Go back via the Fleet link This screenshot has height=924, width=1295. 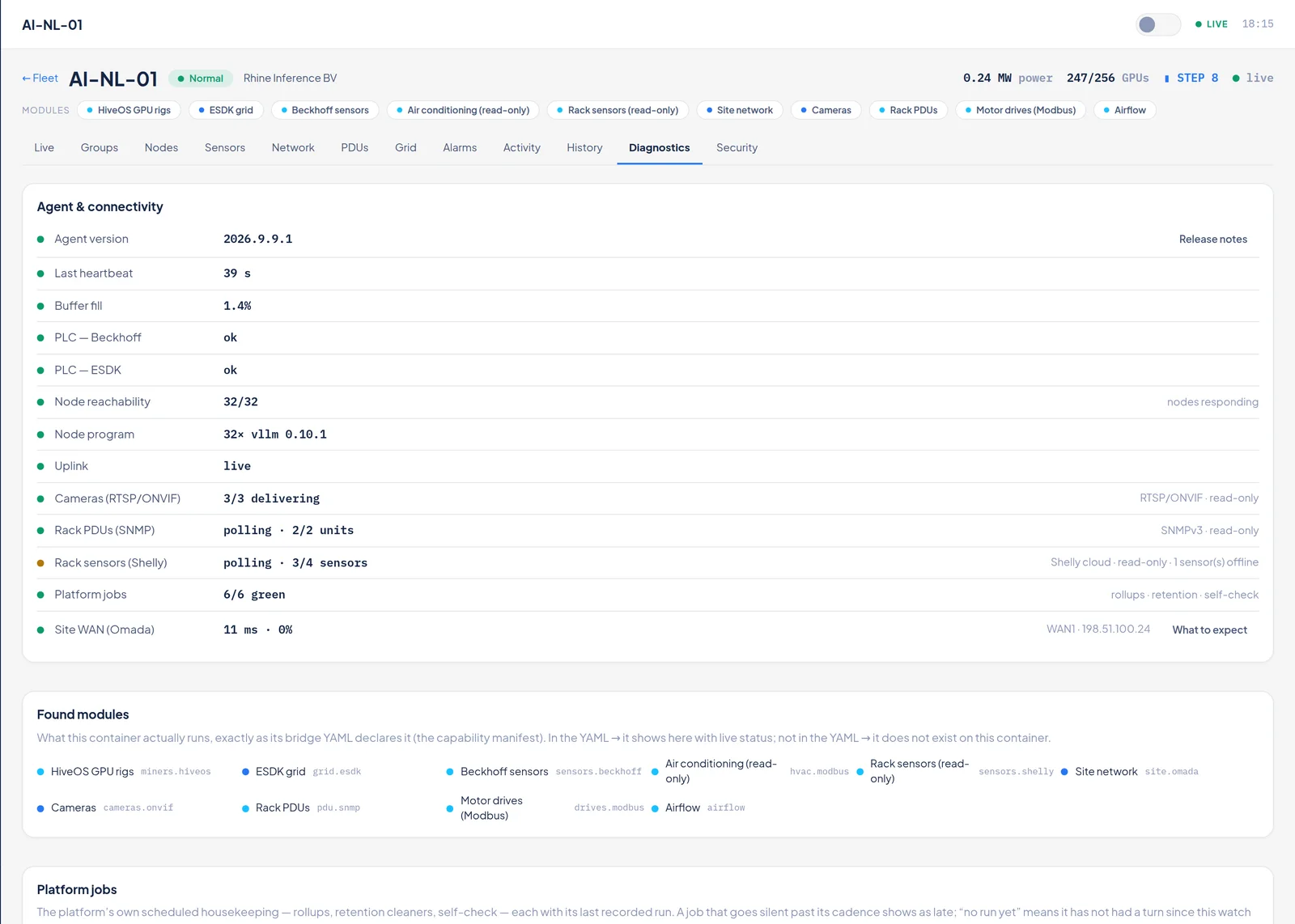(40, 78)
